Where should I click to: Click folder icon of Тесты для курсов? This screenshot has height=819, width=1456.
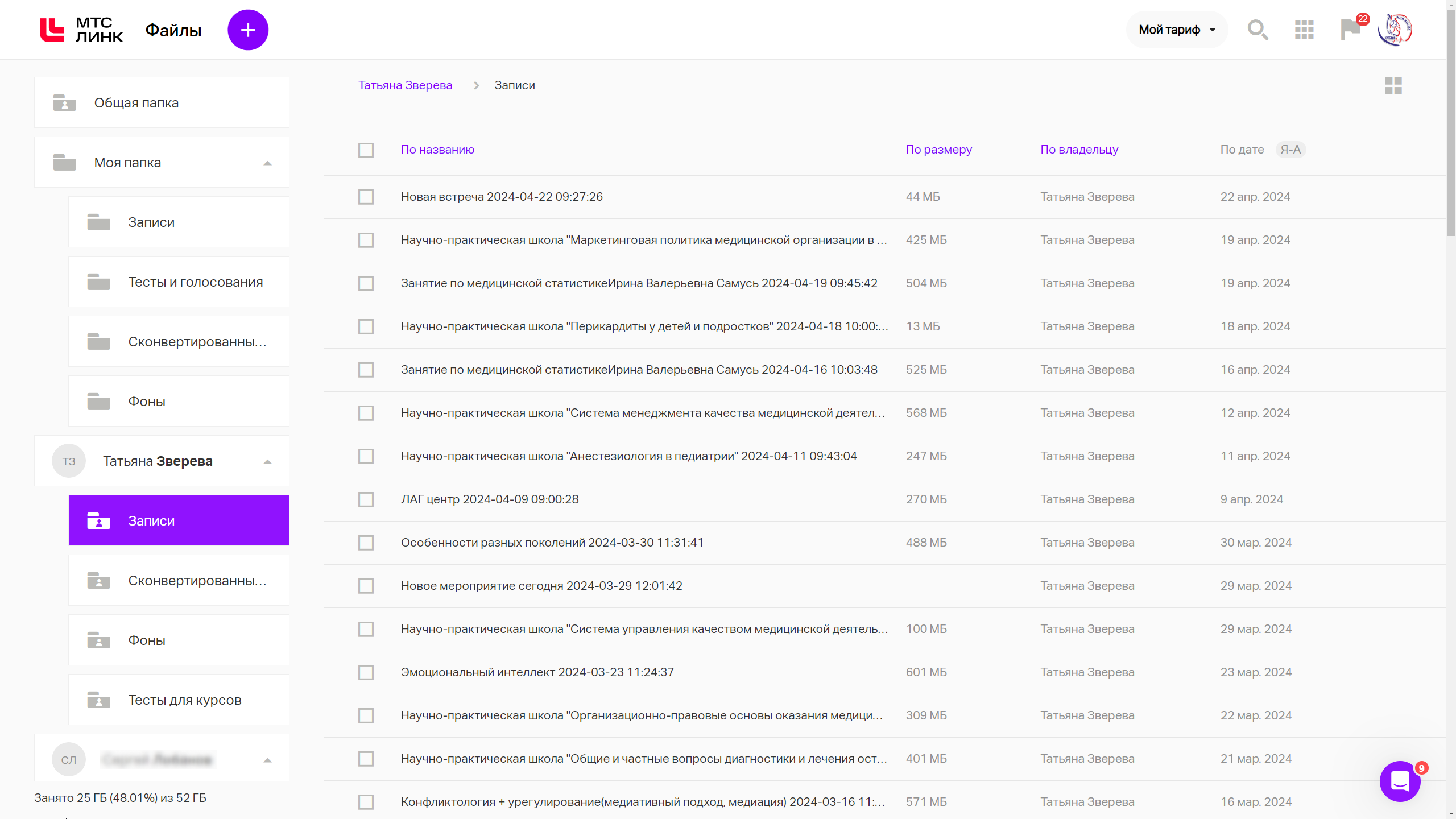(x=98, y=700)
